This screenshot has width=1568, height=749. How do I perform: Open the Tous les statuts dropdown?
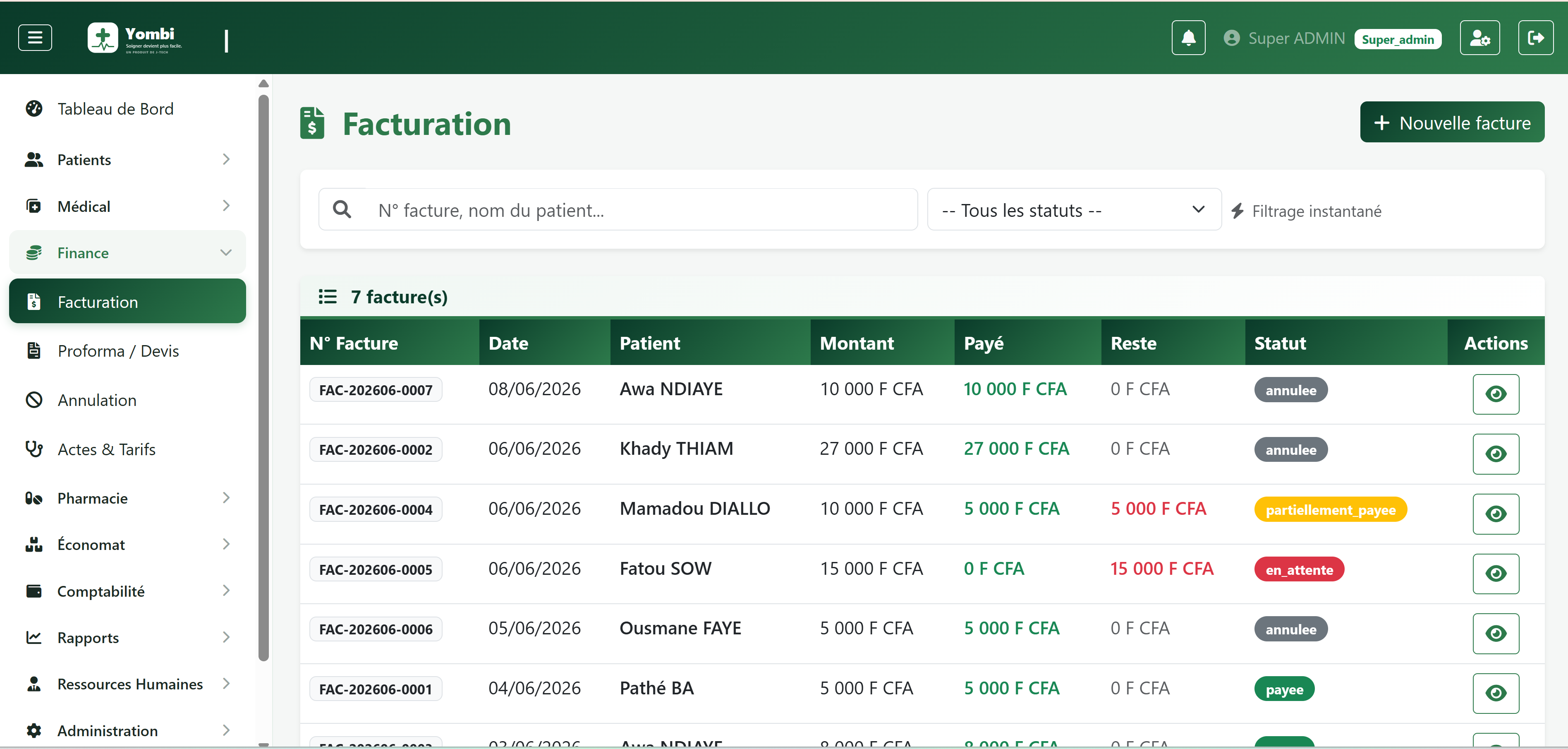tap(1074, 209)
